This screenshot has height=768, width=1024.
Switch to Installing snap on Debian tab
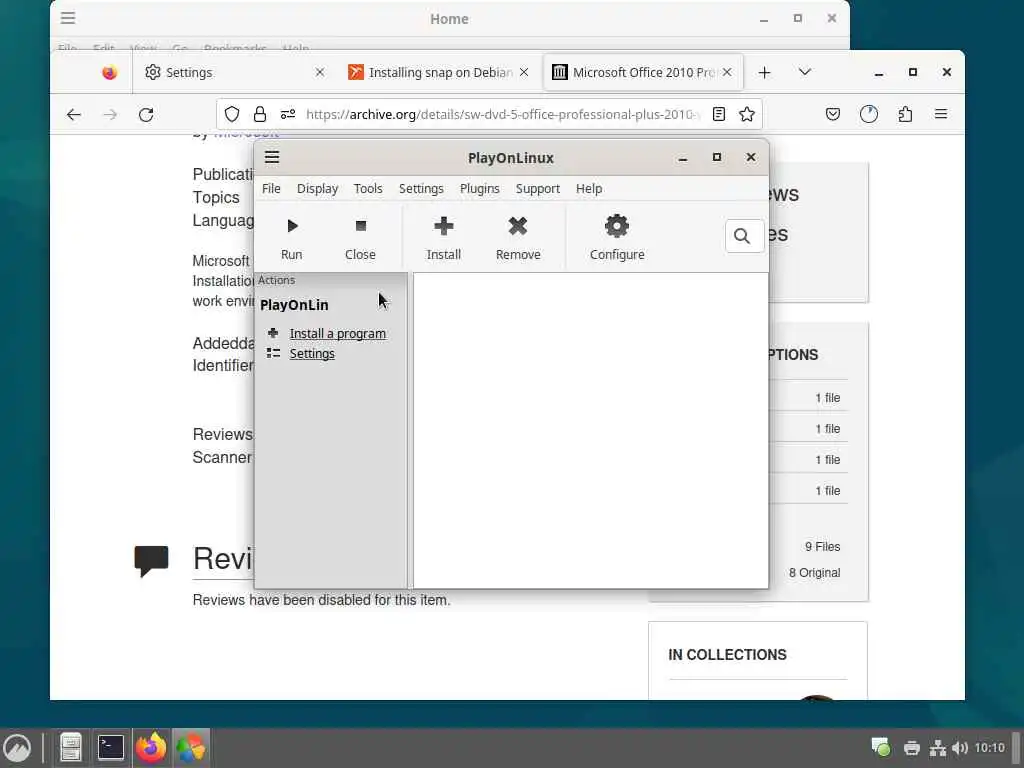tap(438, 72)
